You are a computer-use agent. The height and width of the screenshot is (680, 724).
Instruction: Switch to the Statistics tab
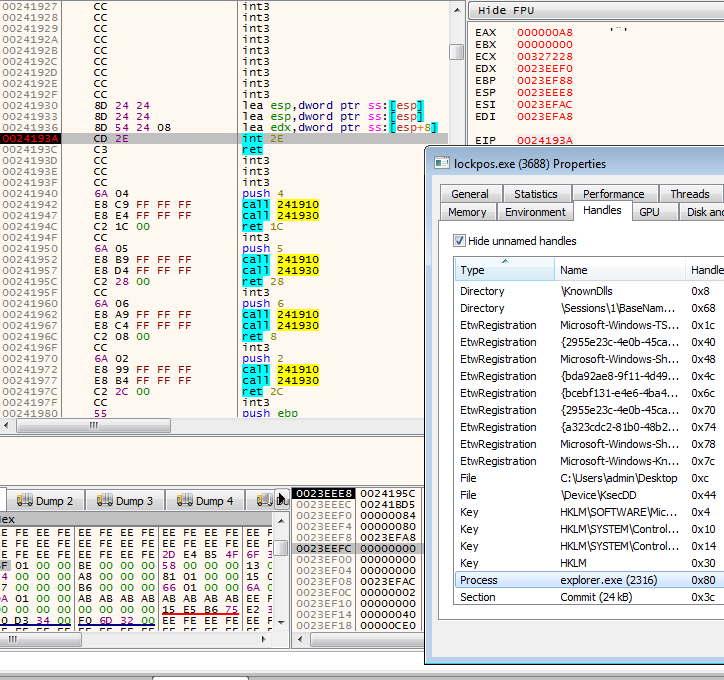pos(536,194)
